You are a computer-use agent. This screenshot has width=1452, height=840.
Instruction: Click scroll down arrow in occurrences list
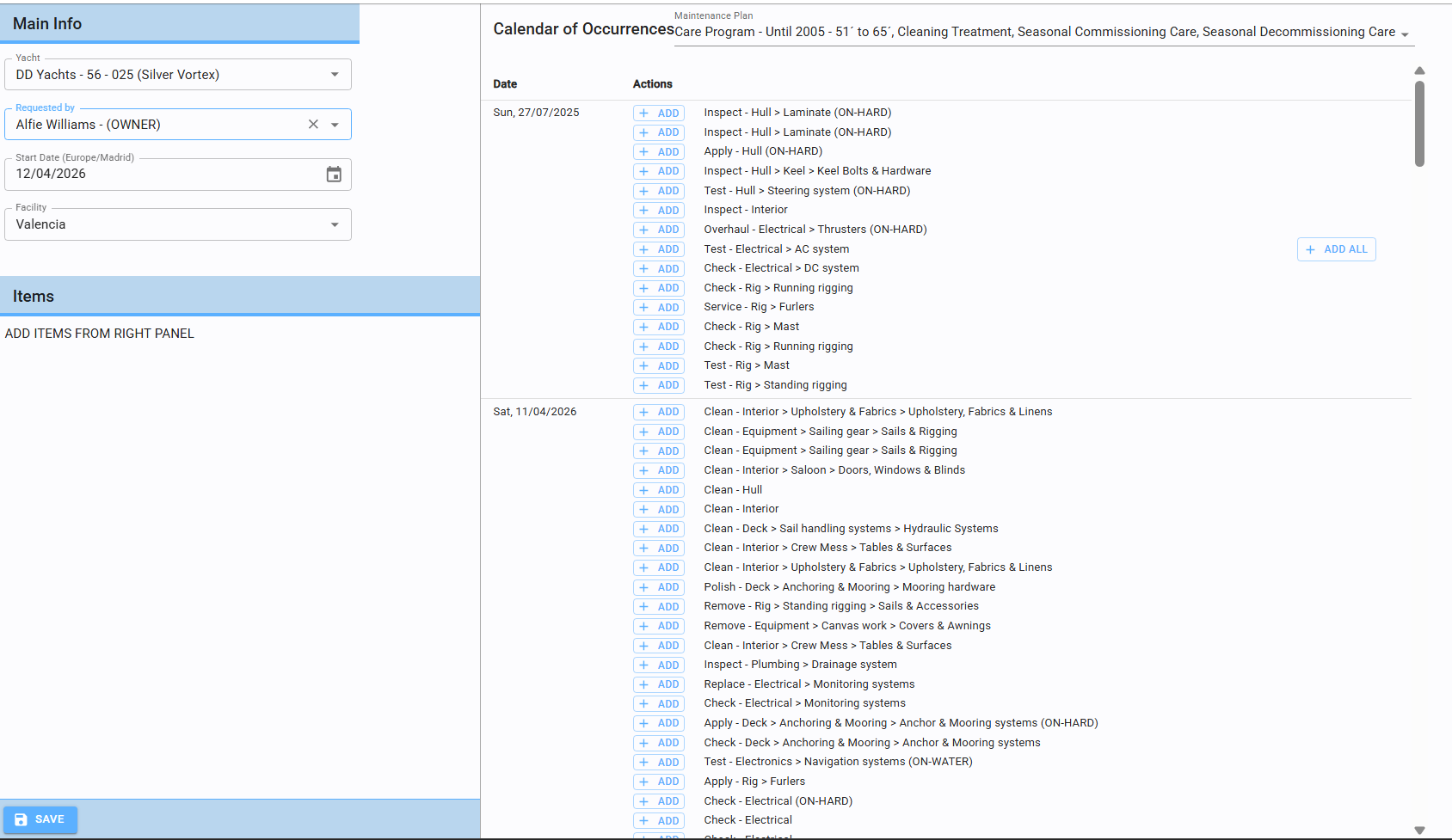(1419, 830)
